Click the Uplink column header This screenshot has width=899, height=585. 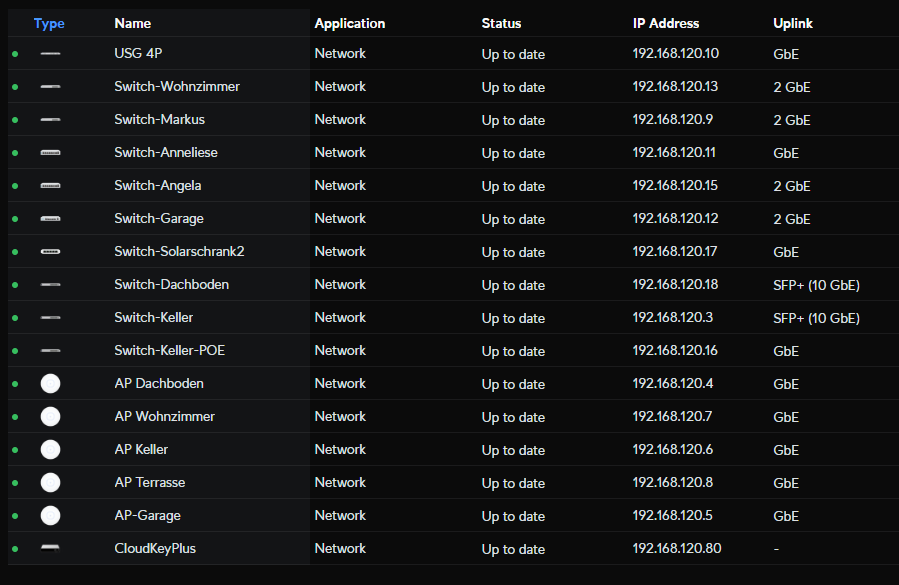tap(793, 23)
